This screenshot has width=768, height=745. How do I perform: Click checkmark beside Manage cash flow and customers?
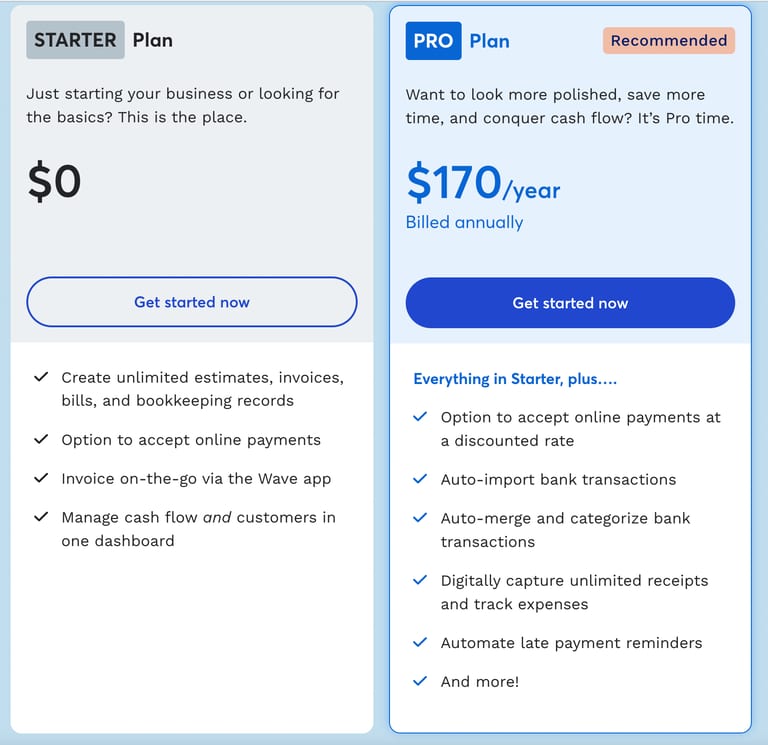[41, 516]
